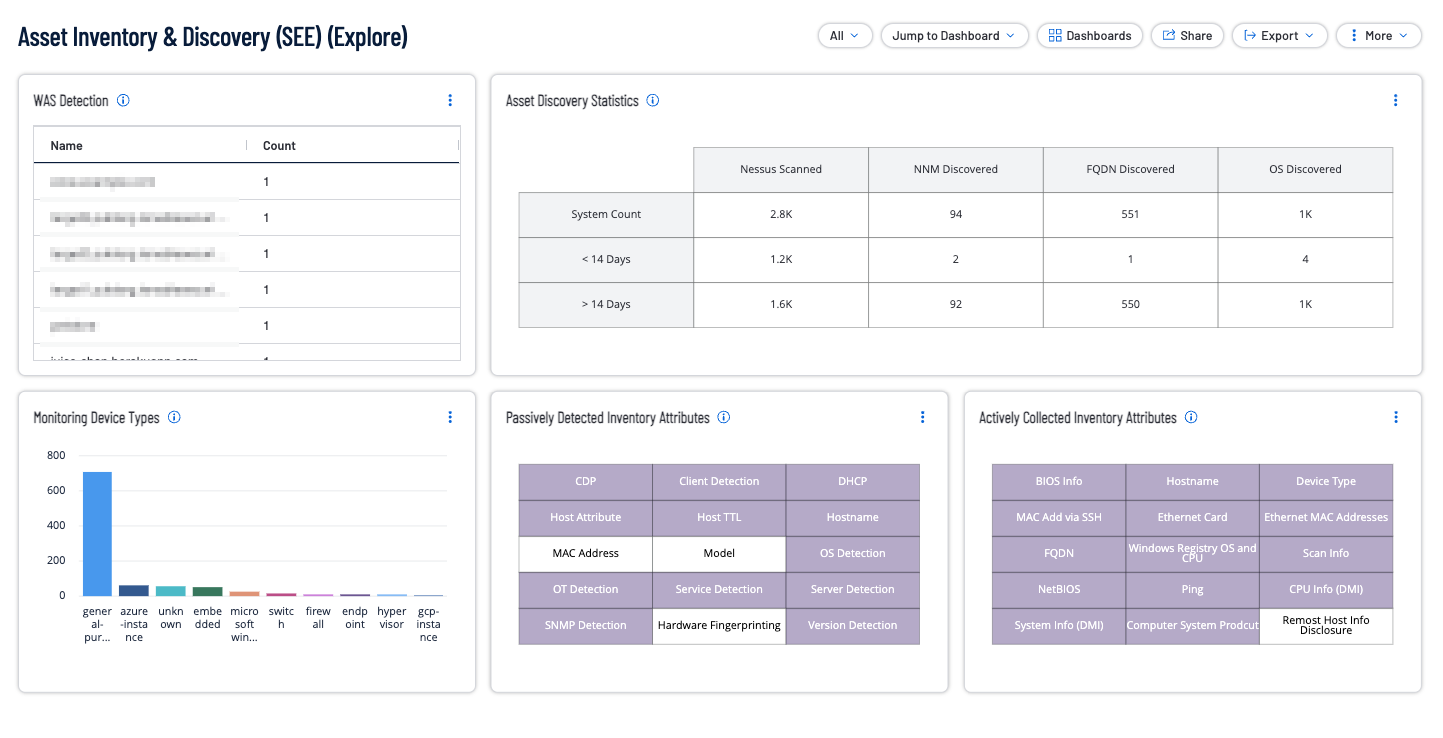This screenshot has width=1443, height=738.
Task: Select the MAC Address attribute cell
Action: click(x=586, y=553)
